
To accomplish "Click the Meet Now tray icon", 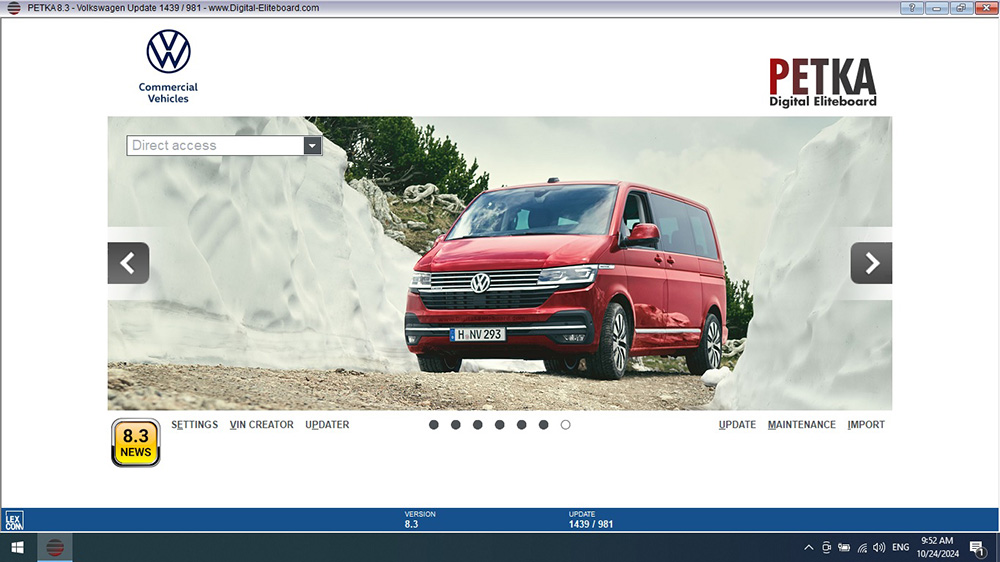I will [x=826, y=547].
